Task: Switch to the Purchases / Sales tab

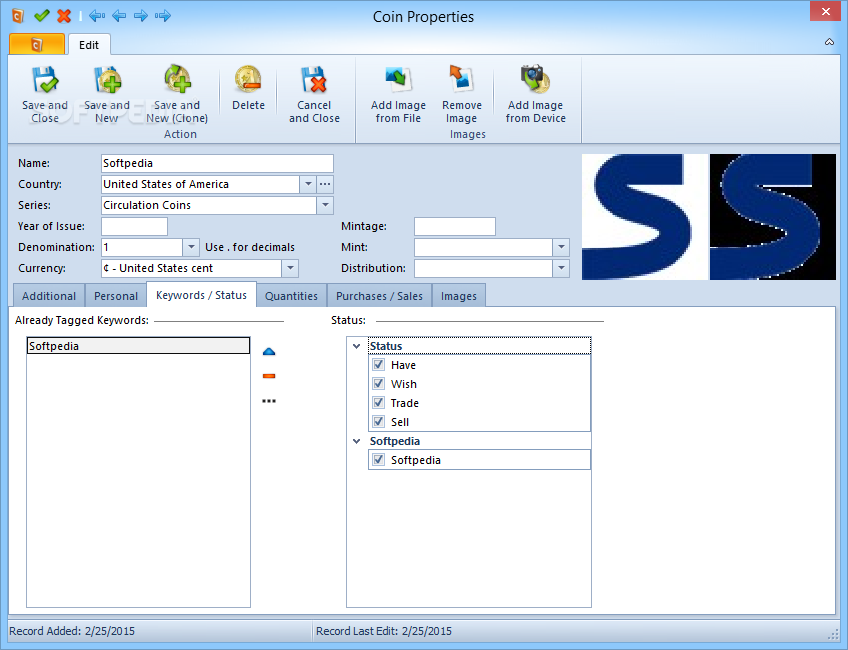Action: pos(379,296)
